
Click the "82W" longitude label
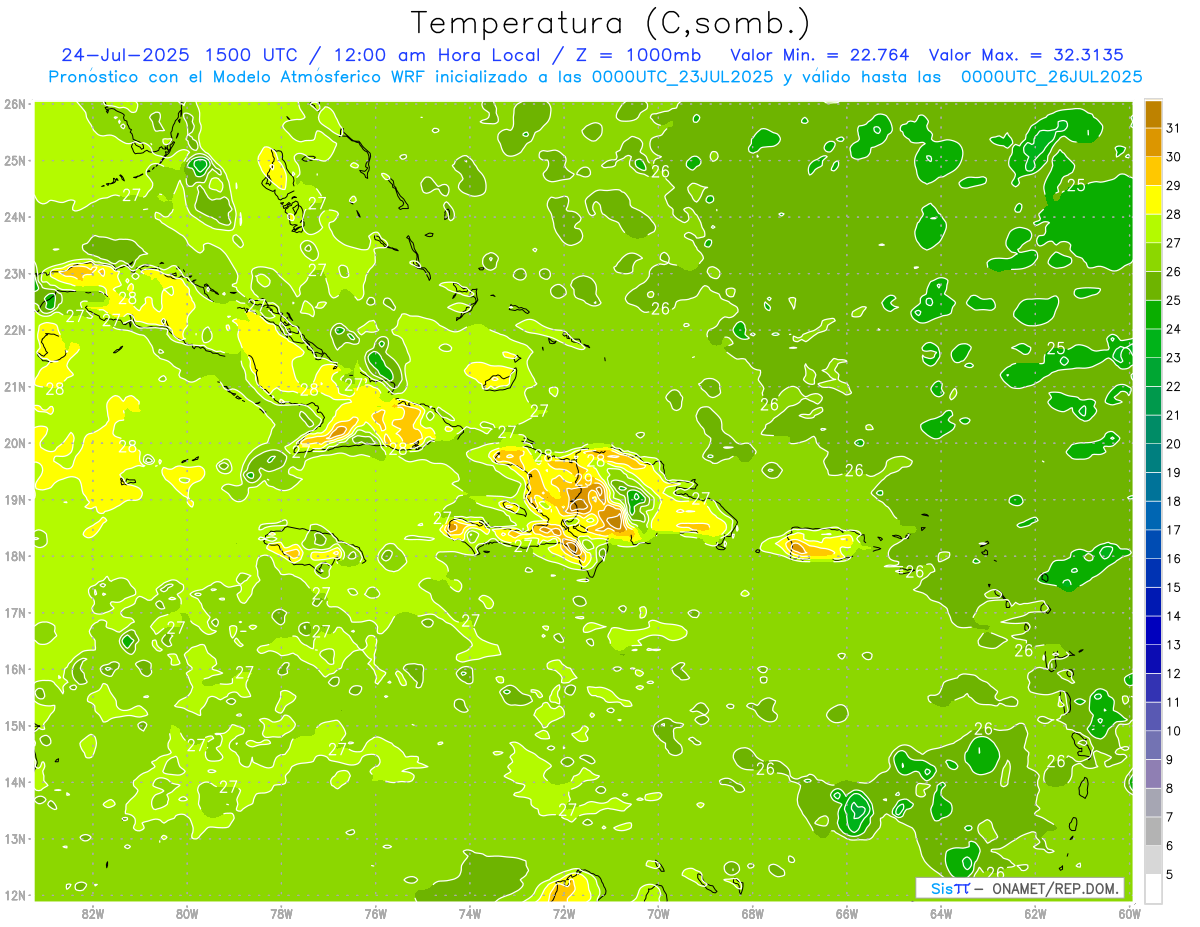[93, 913]
